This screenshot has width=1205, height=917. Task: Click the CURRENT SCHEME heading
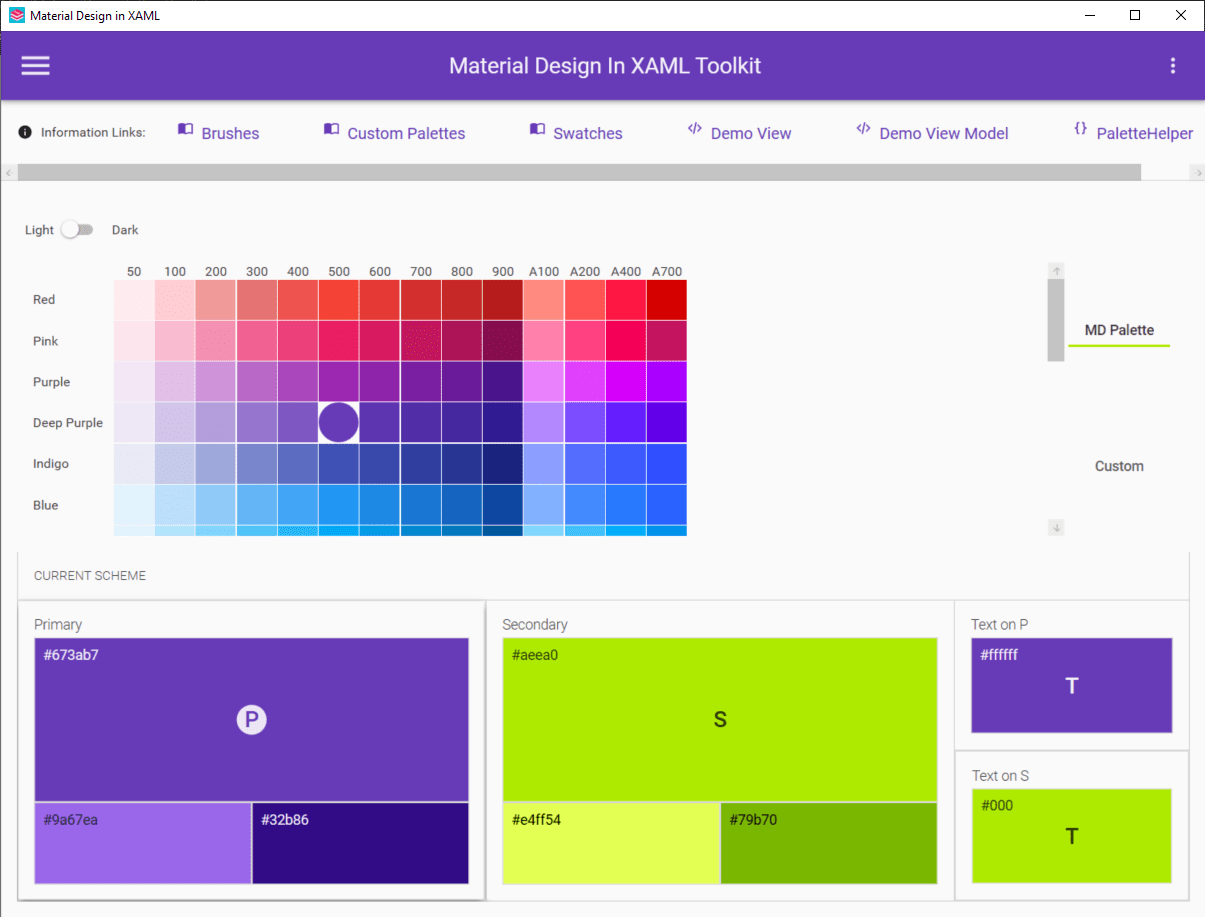[x=90, y=576]
